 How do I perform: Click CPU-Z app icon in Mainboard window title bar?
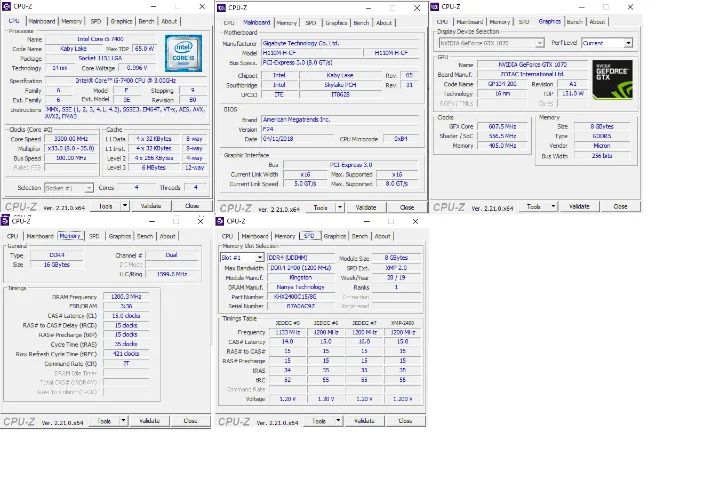point(221,8)
